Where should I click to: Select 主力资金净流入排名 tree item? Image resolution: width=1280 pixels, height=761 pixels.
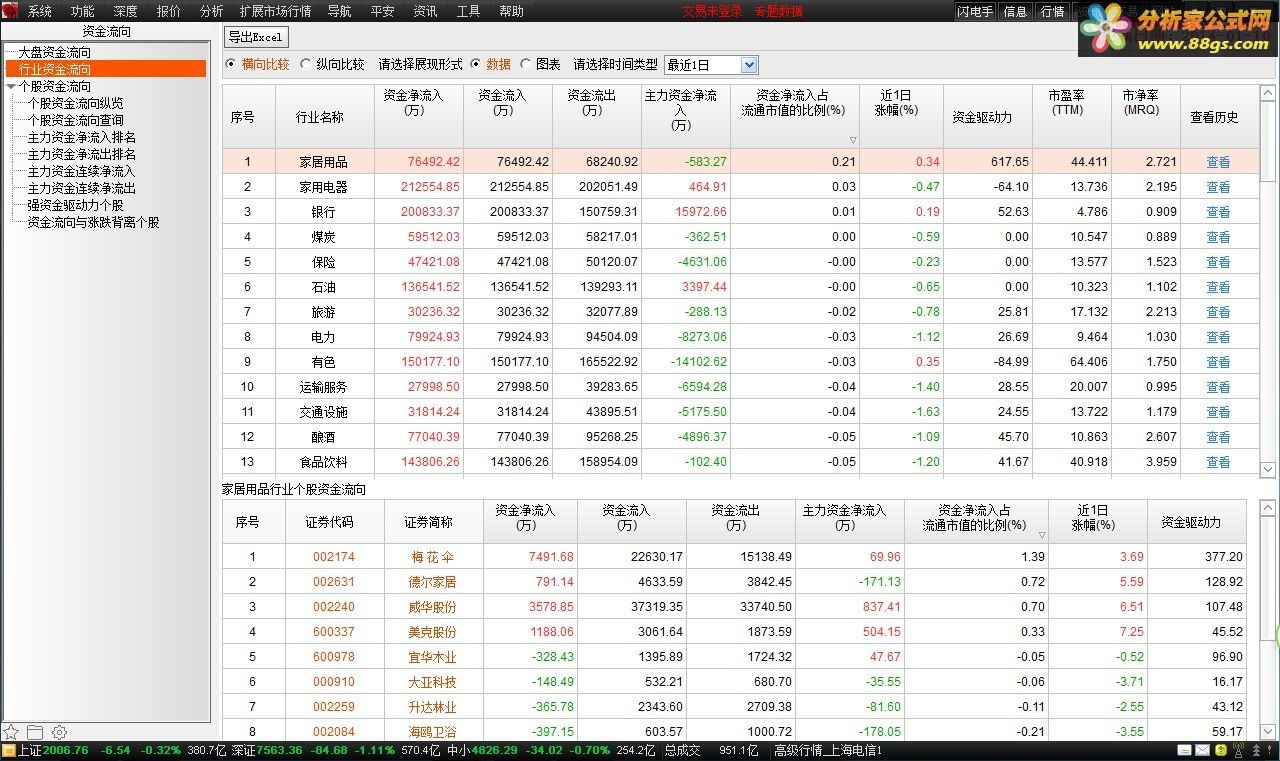click(82, 137)
